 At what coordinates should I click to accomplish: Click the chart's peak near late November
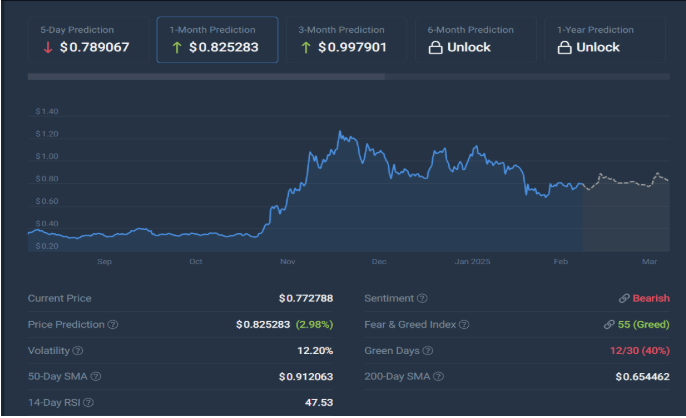pos(341,132)
